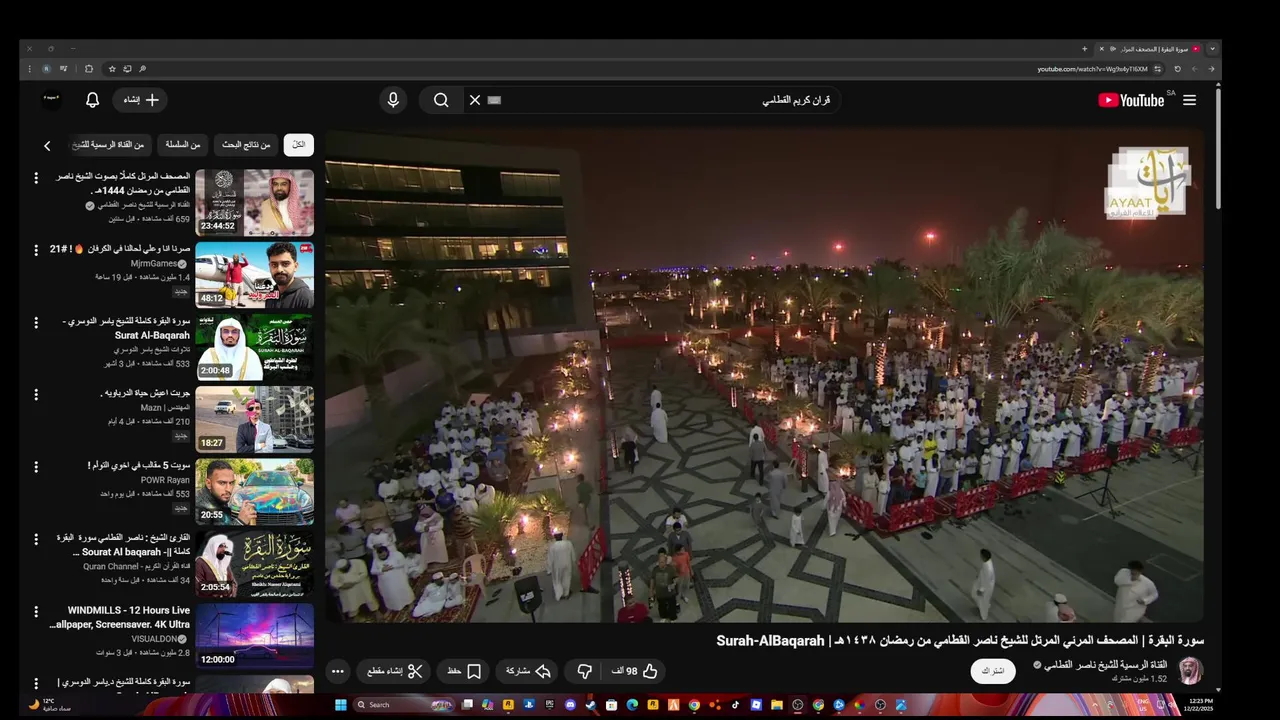Open options menu for Mazn video
This screenshot has width=1280, height=720.
(36, 394)
